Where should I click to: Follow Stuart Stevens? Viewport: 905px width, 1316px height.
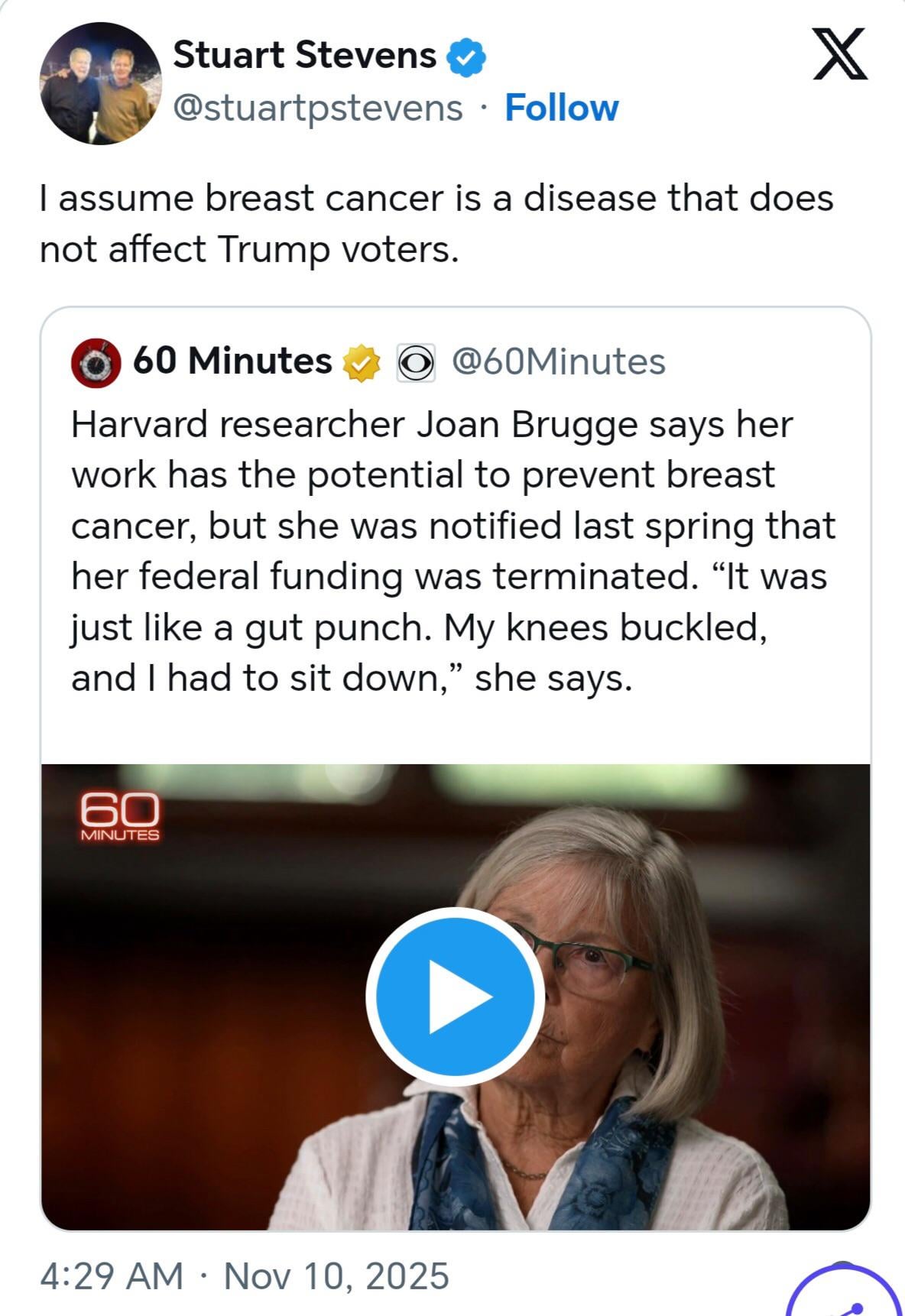561,108
